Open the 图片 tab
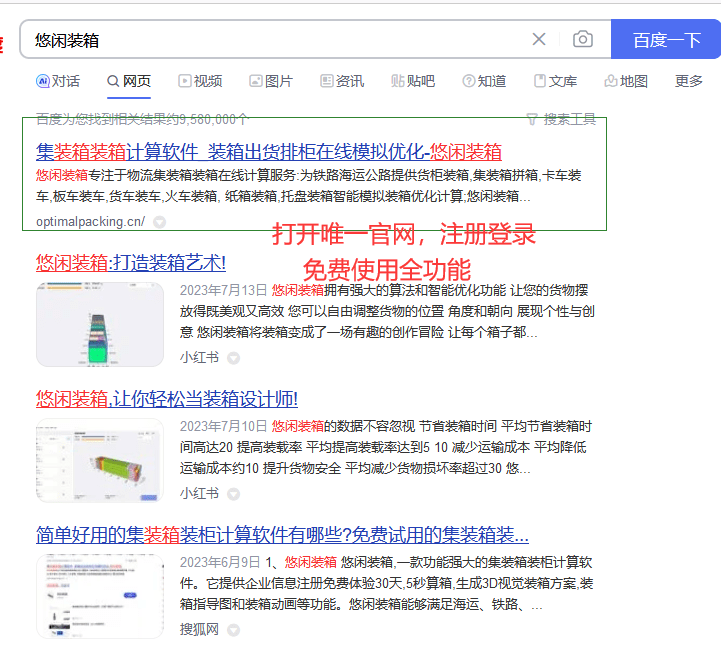721x656 pixels. (x=271, y=81)
